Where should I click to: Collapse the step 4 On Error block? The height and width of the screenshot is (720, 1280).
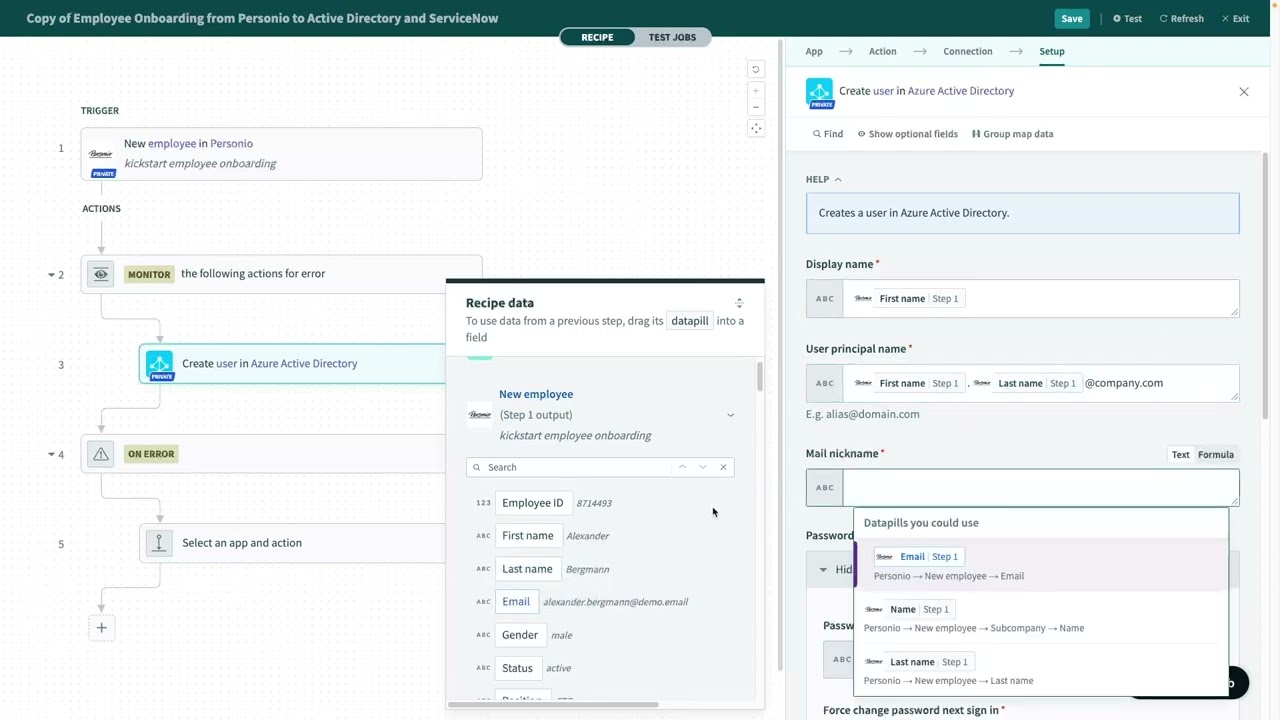click(51, 455)
